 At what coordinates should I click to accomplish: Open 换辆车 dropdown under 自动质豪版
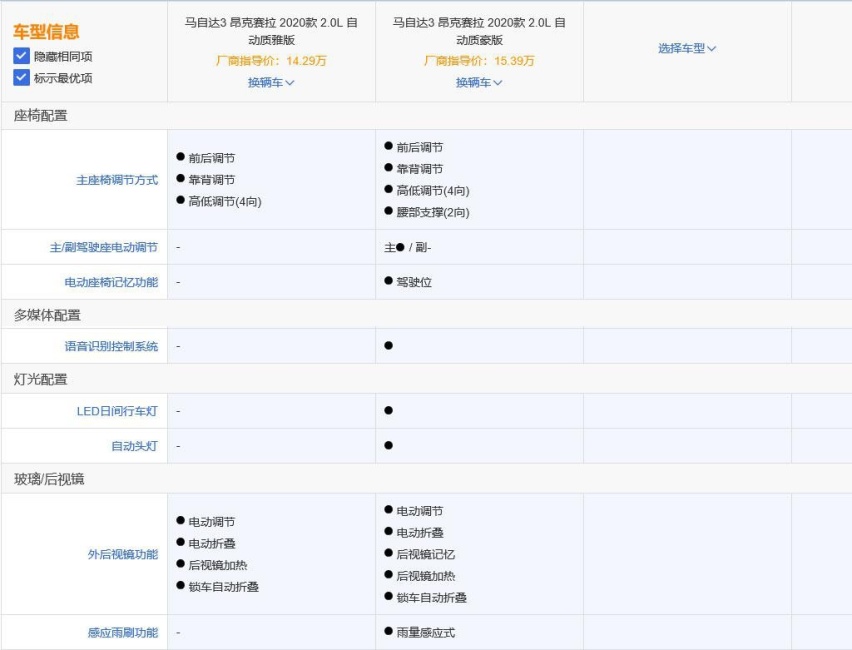[x=479, y=83]
